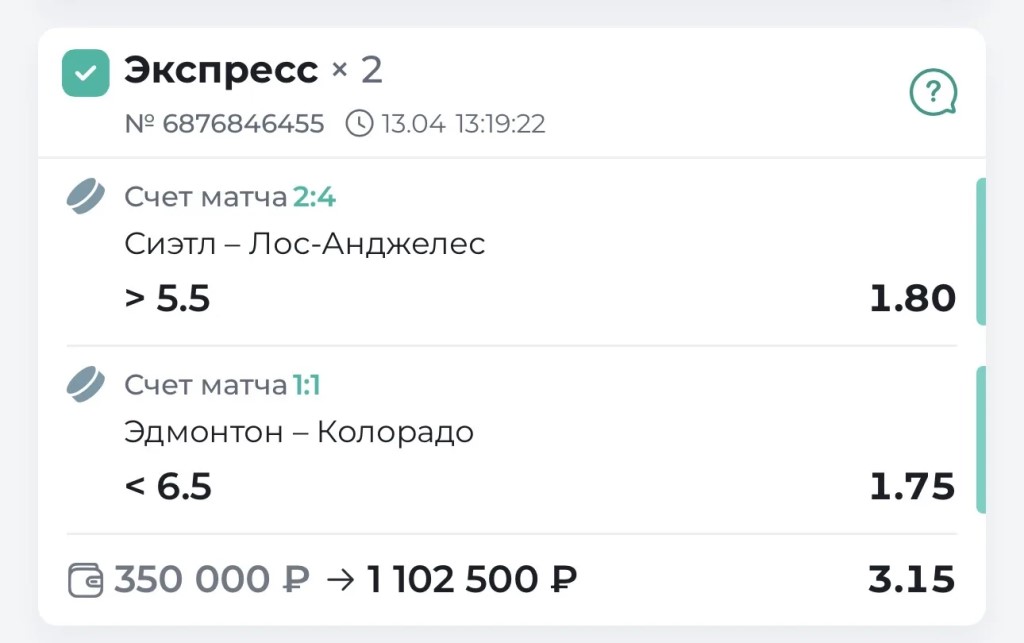The height and width of the screenshot is (643, 1024).
Task: Click the 1.80 odds value
Action: (x=912, y=298)
